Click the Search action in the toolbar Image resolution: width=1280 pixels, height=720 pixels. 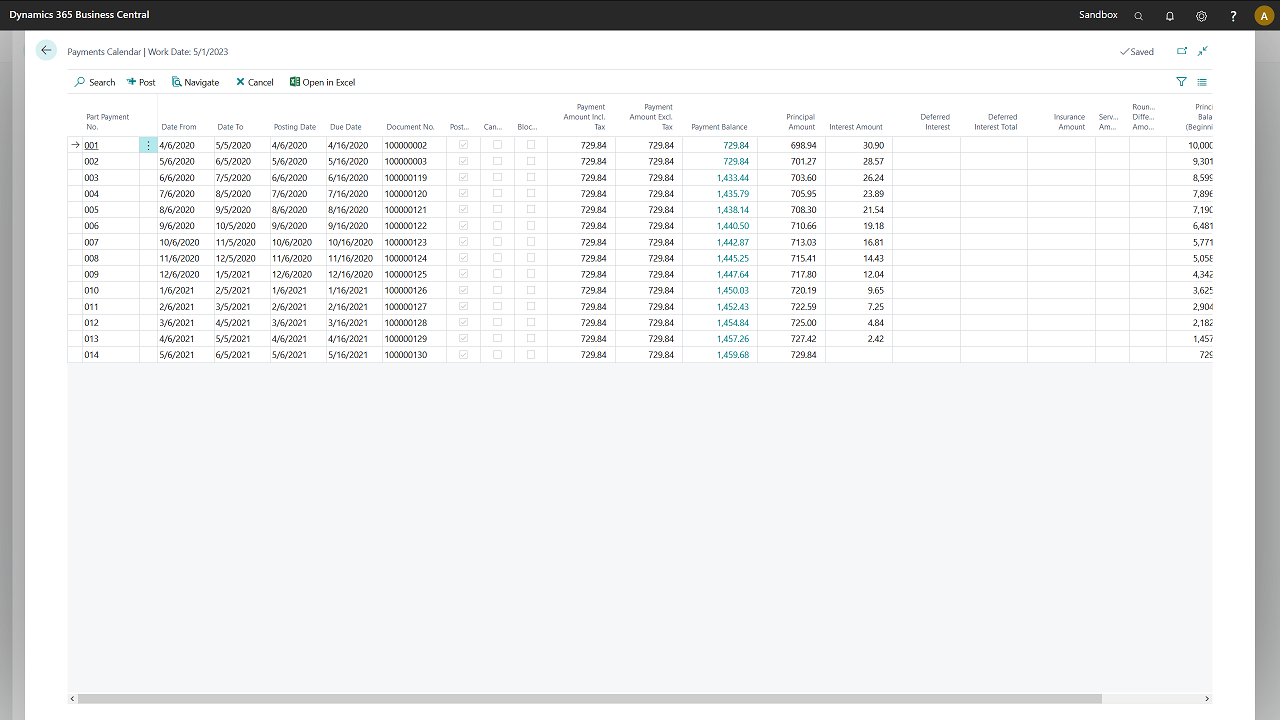[x=95, y=82]
